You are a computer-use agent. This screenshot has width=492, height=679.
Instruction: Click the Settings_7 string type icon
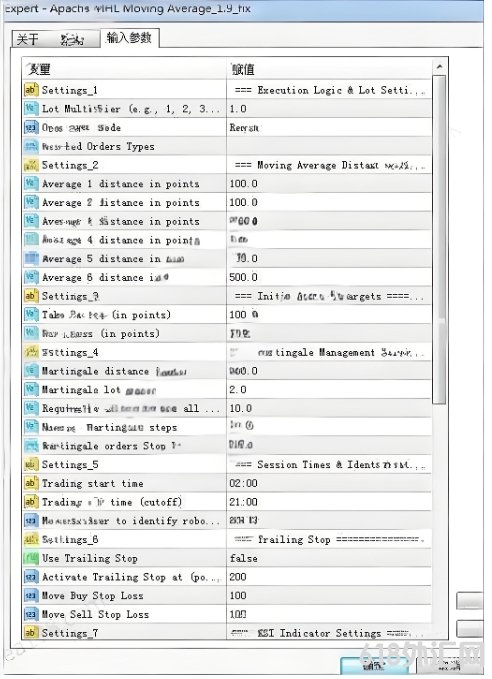[31, 633]
